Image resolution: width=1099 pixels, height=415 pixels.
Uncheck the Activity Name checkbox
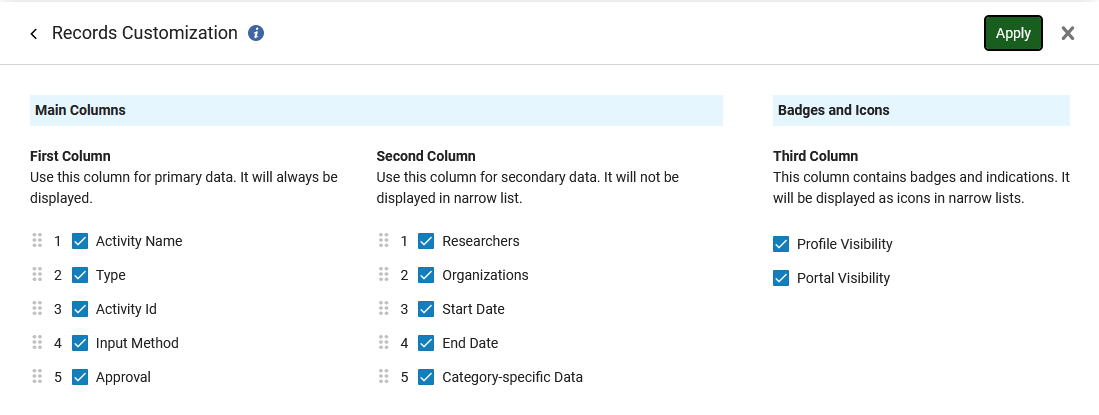[80, 241]
